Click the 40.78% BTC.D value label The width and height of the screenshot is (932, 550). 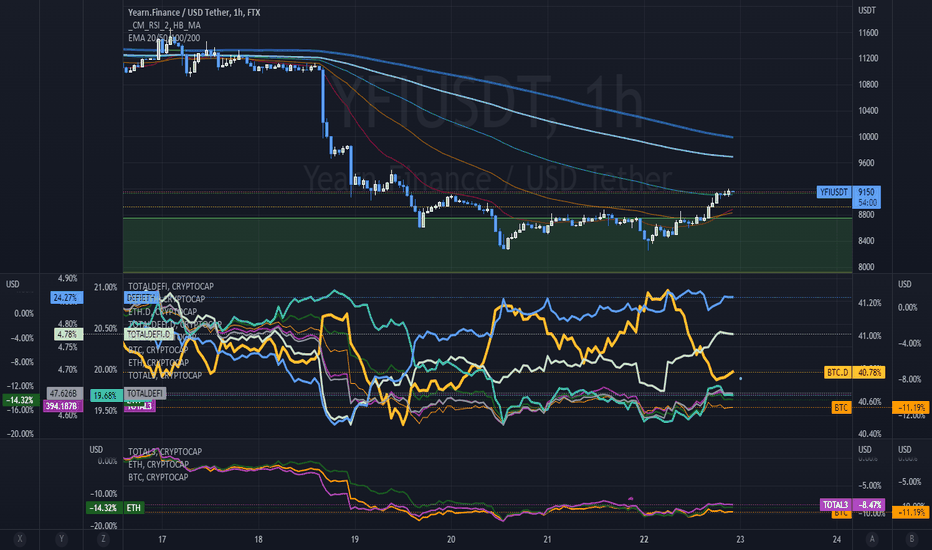[869, 372]
